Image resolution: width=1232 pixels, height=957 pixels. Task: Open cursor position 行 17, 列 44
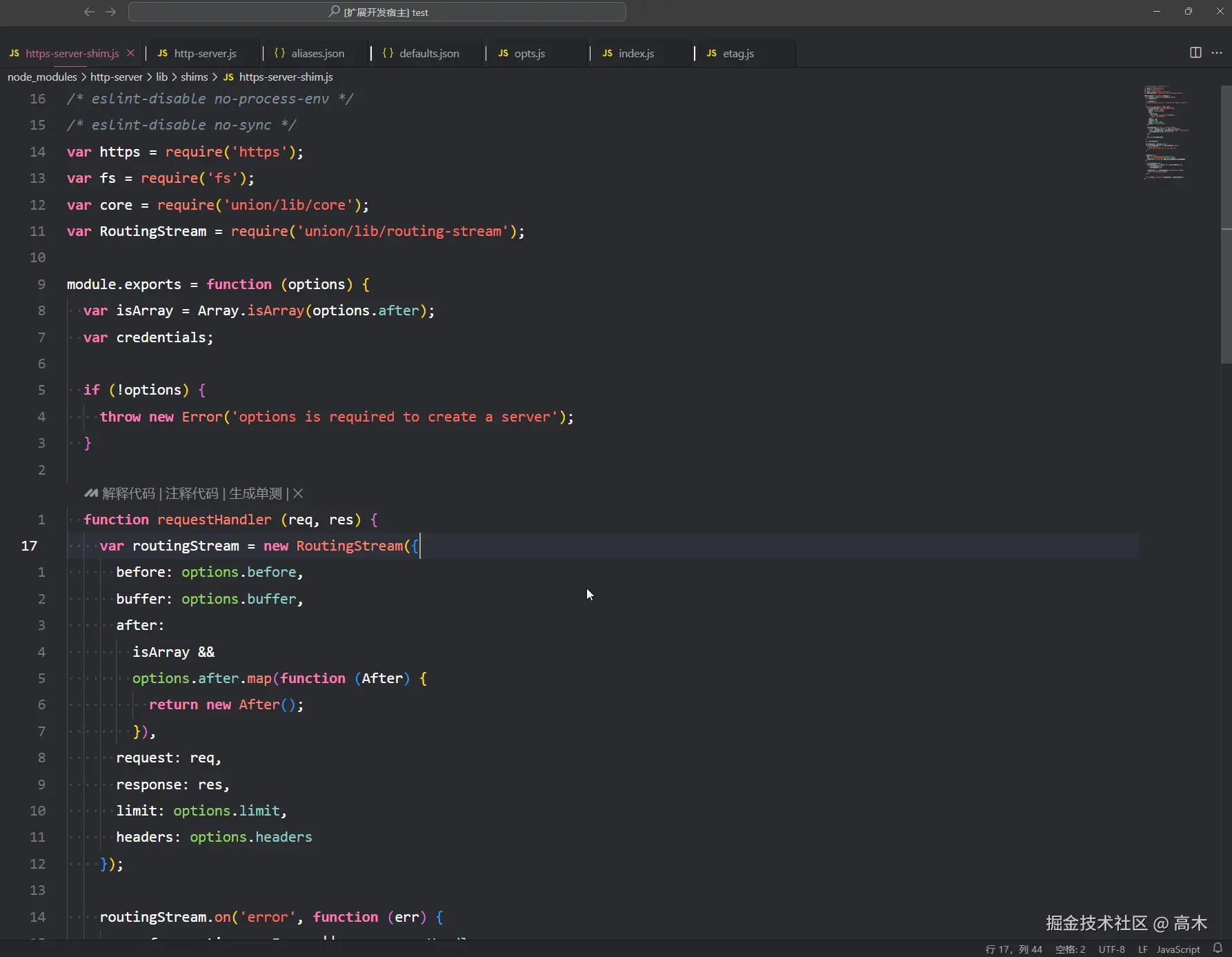[1013, 949]
